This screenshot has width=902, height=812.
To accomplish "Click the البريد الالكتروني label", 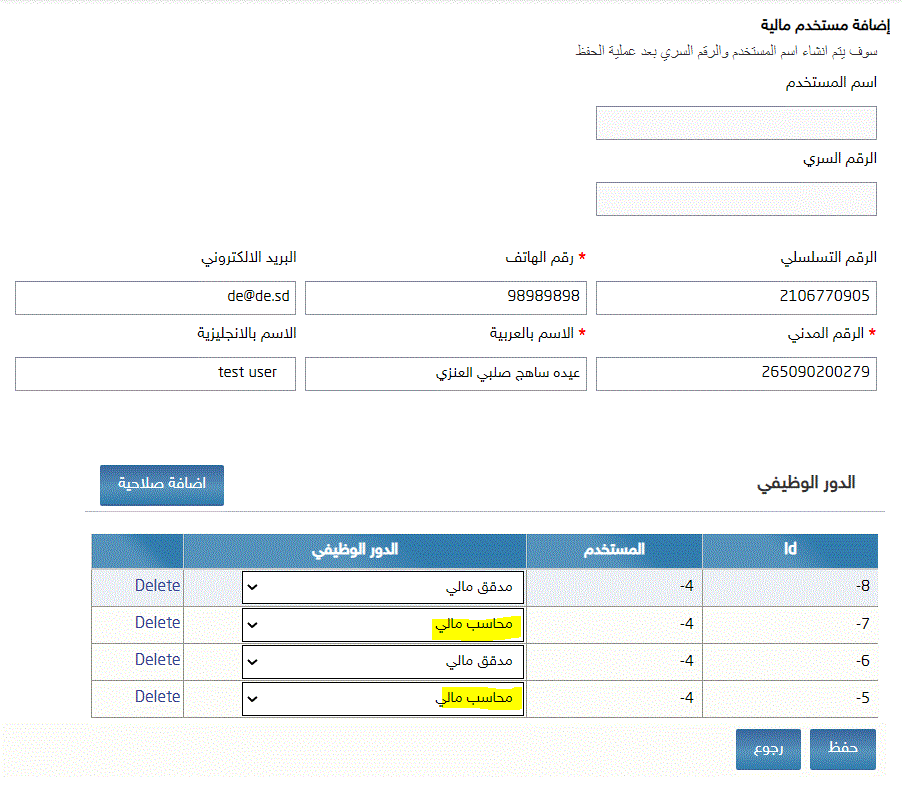I will point(249,258).
